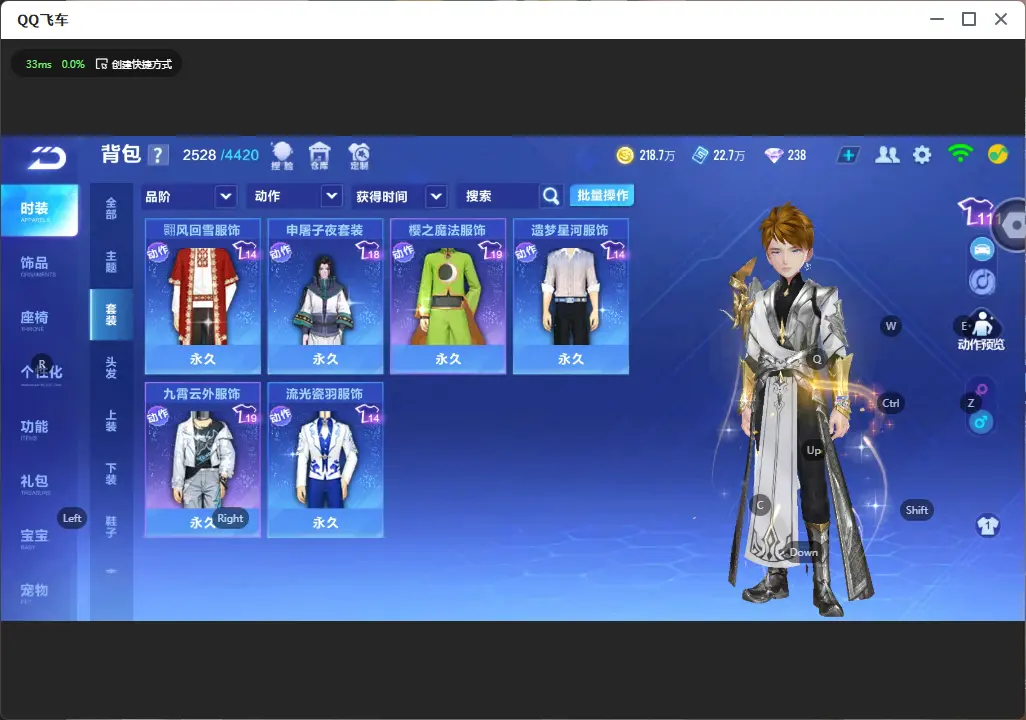Click the Up key overlay
Image resolution: width=1026 pixels, height=720 pixels.
tap(813, 450)
